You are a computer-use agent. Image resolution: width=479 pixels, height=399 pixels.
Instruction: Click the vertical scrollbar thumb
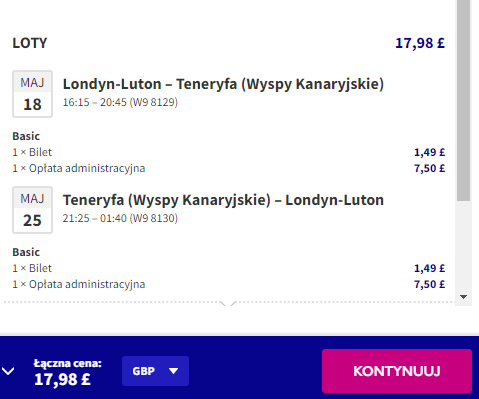463,100
